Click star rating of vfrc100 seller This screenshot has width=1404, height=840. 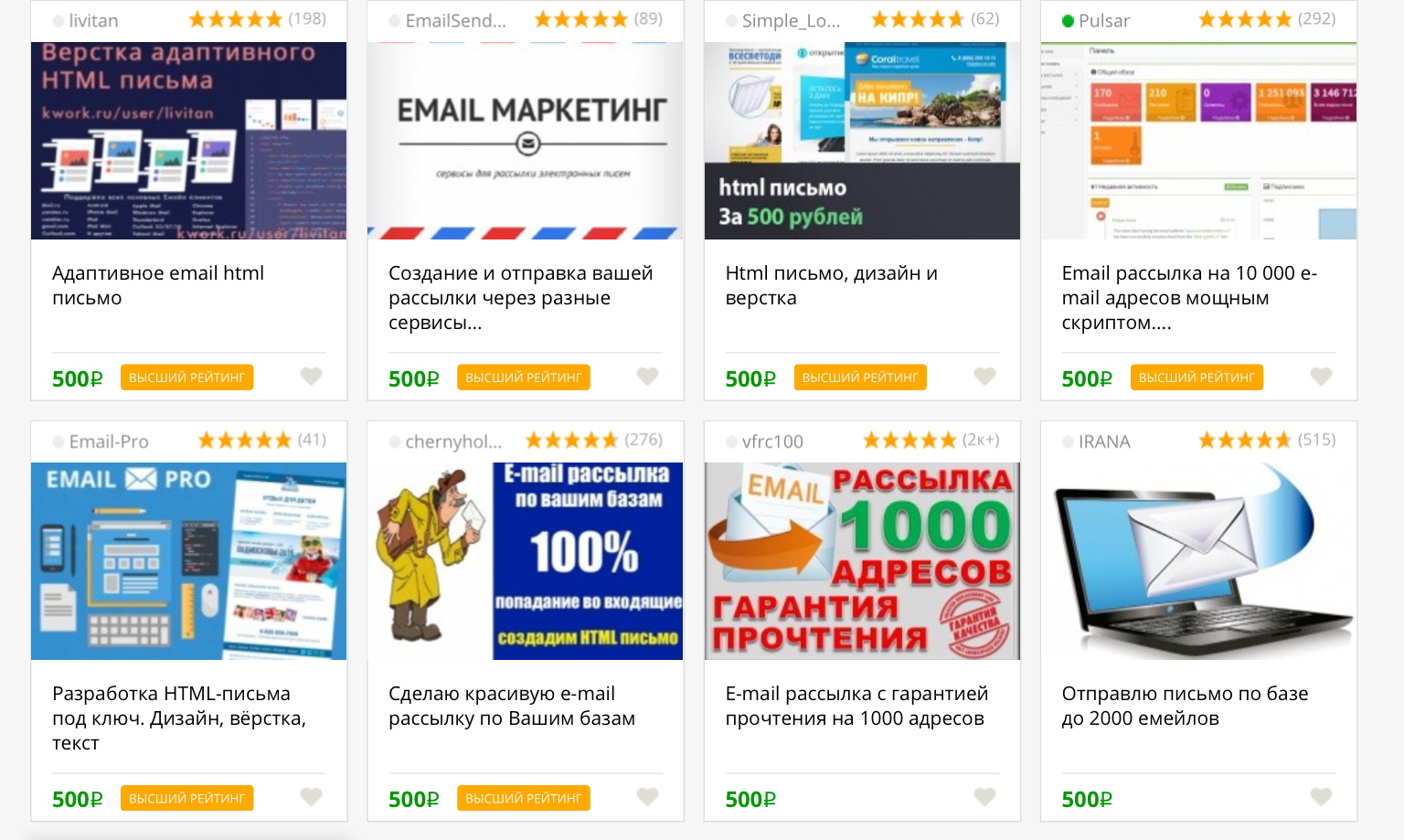(909, 441)
